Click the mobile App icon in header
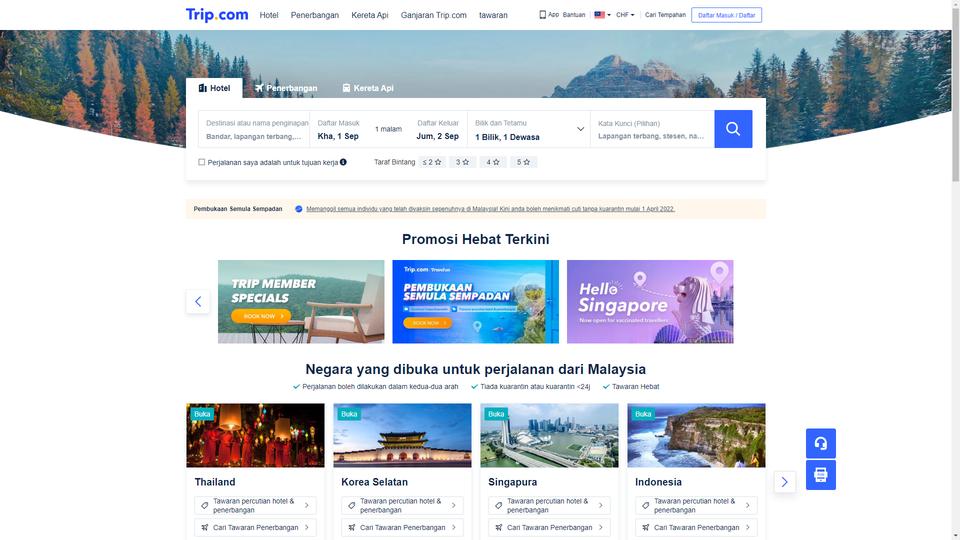This screenshot has width=960, height=540. [x=542, y=15]
